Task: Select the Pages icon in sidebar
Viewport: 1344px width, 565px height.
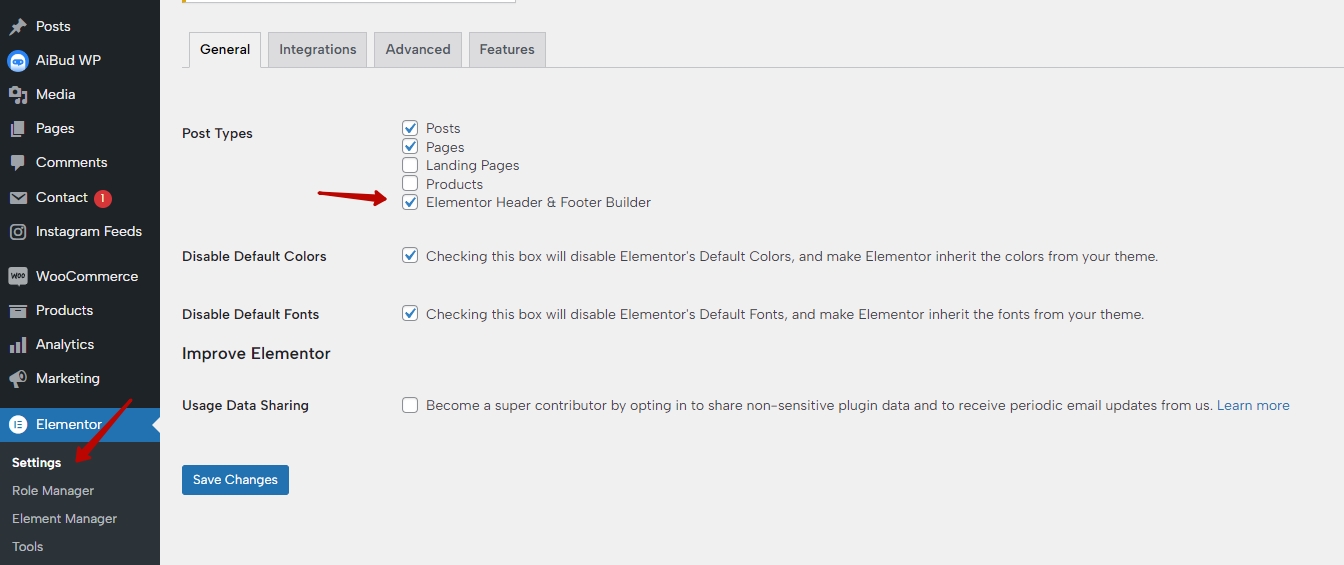Action: [x=17, y=129]
